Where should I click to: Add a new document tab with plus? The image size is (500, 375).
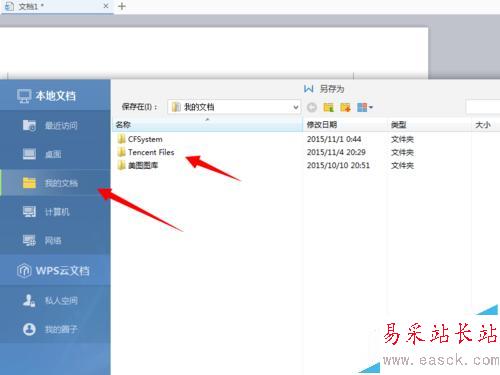click(122, 6)
